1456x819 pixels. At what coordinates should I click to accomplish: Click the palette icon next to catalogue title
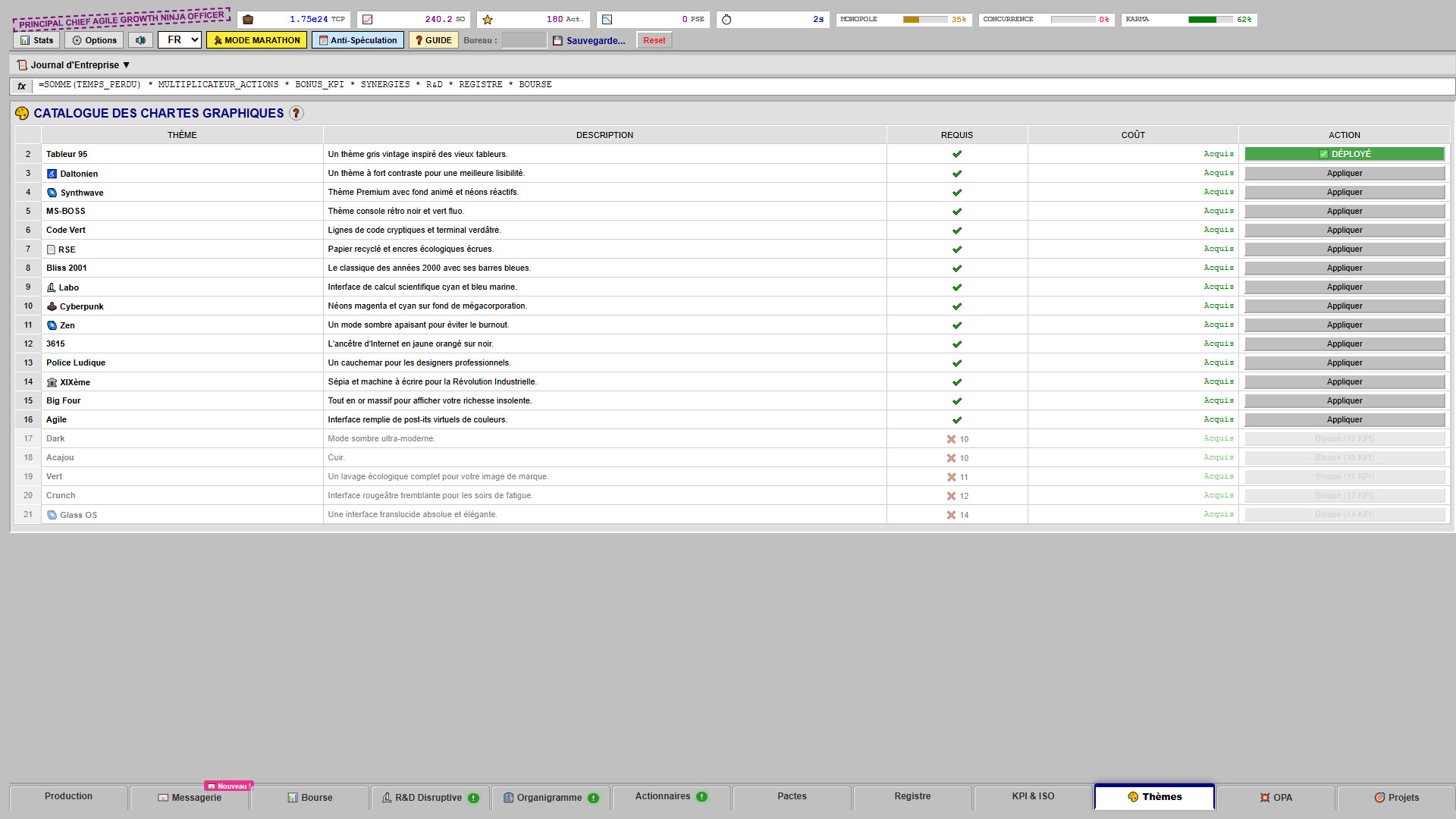pyautogui.click(x=22, y=113)
